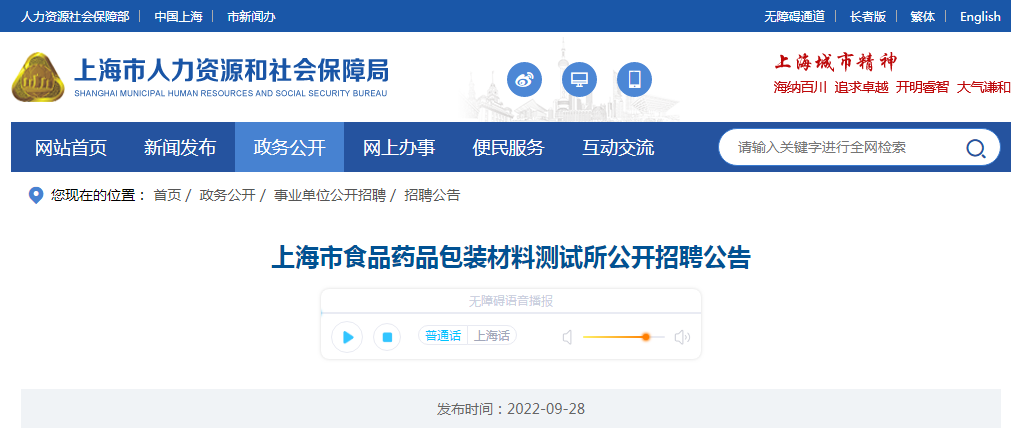The width and height of the screenshot is (1011, 431).
Task: Click the slogan text 海纳百川 追求卓越
Action: pyautogui.click(x=830, y=87)
